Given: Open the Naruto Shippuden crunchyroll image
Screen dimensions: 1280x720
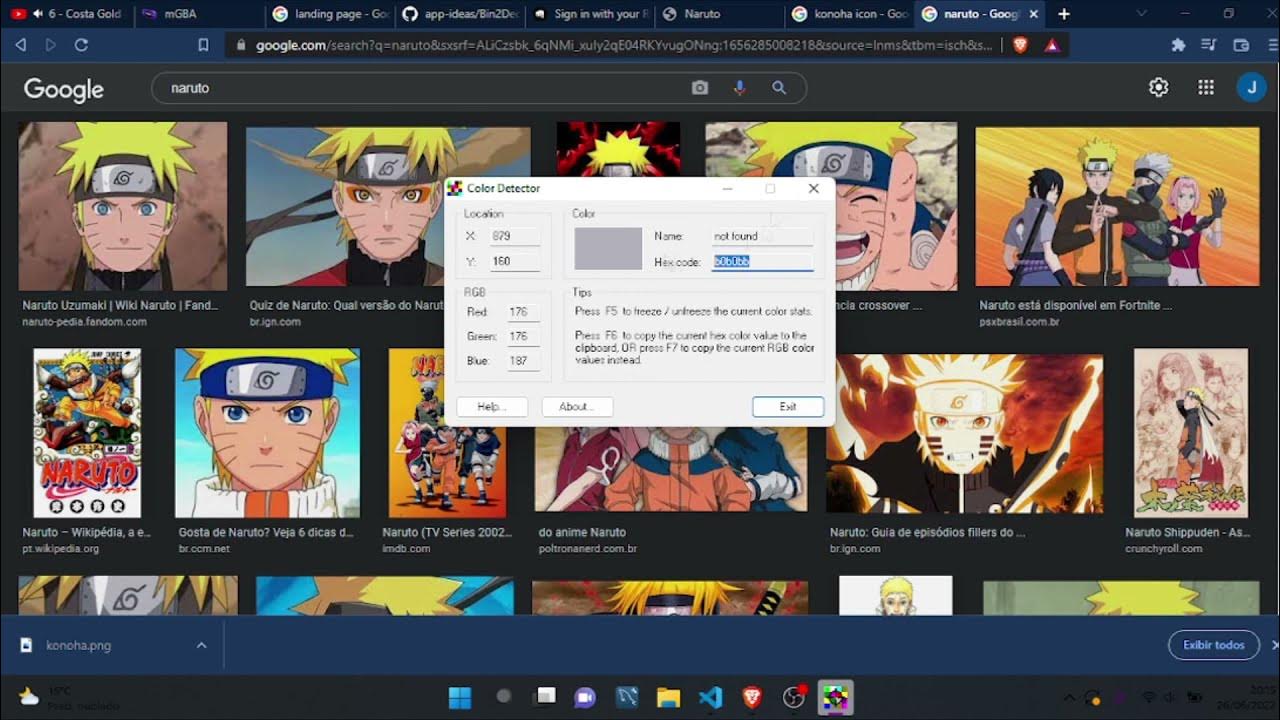Looking at the screenshot, I should click(1190, 432).
